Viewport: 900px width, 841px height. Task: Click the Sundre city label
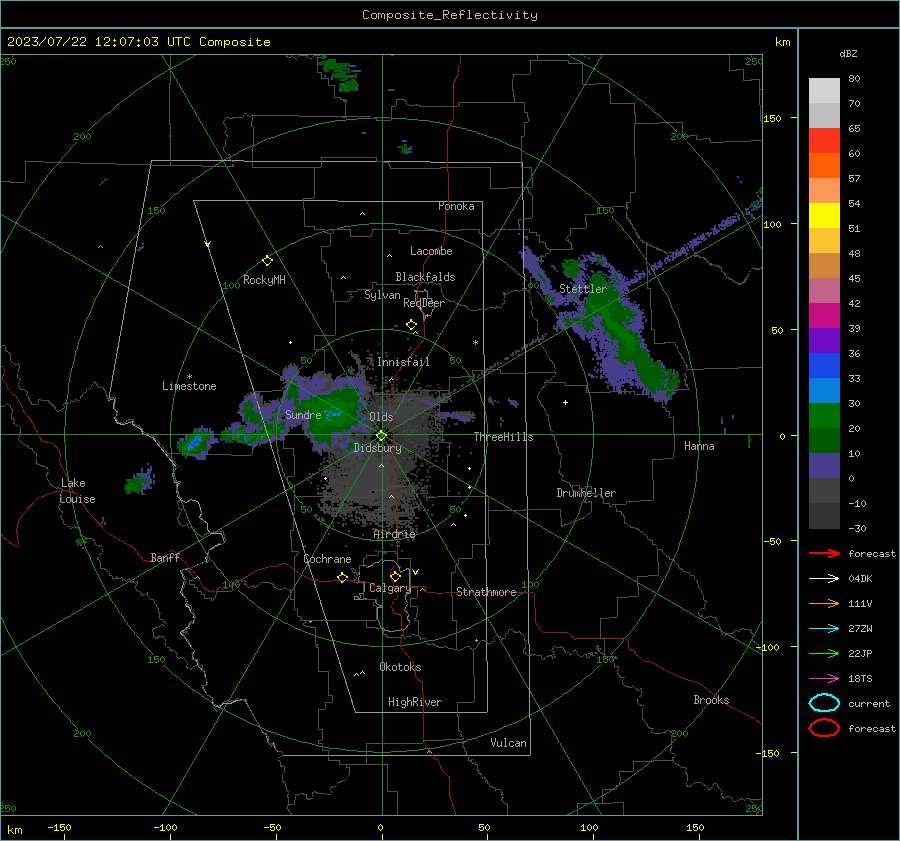303,415
